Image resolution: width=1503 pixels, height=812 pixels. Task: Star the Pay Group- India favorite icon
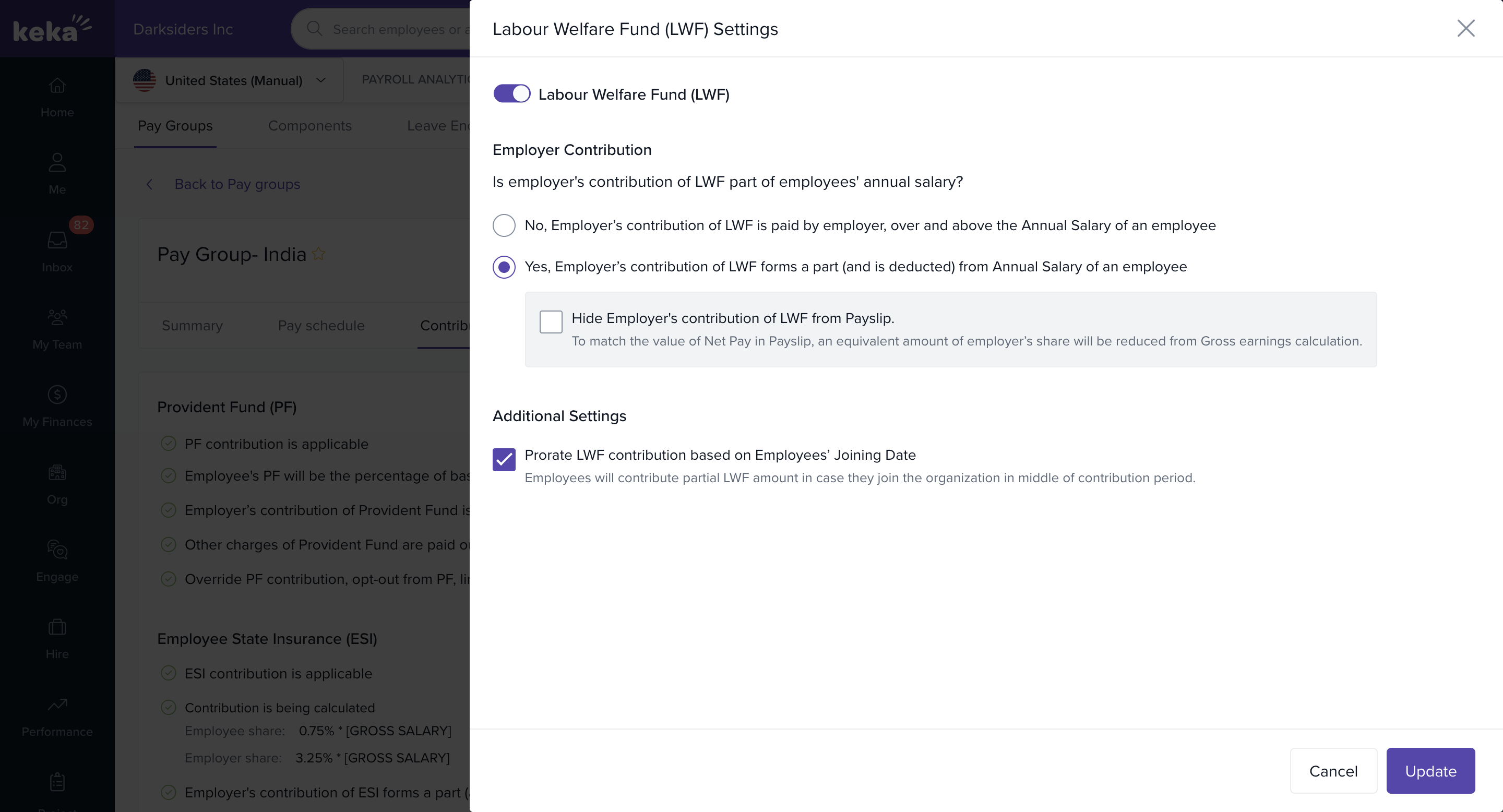(318, 254)
